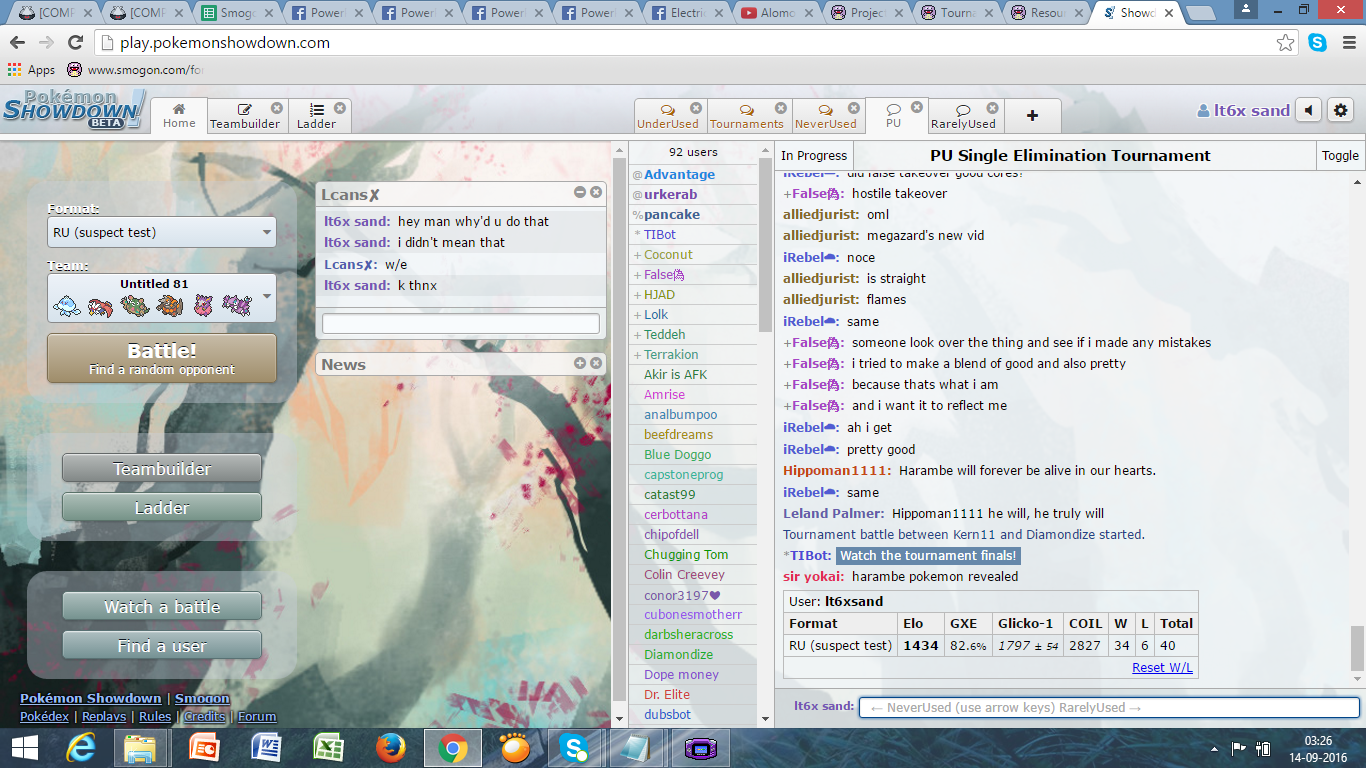Open the Apps bookmarks shortcut
The image size is (1366, 768).
click(31, 70)
